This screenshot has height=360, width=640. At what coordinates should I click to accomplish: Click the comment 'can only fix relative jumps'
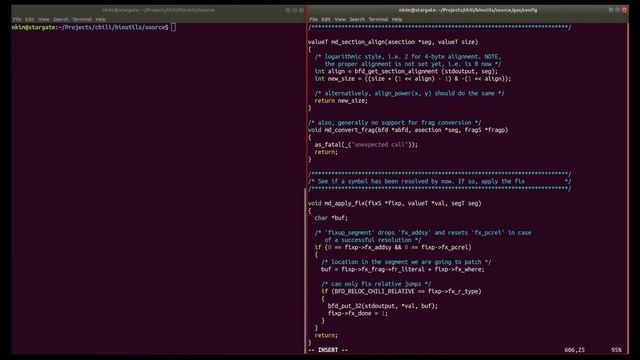click(376, 284)
